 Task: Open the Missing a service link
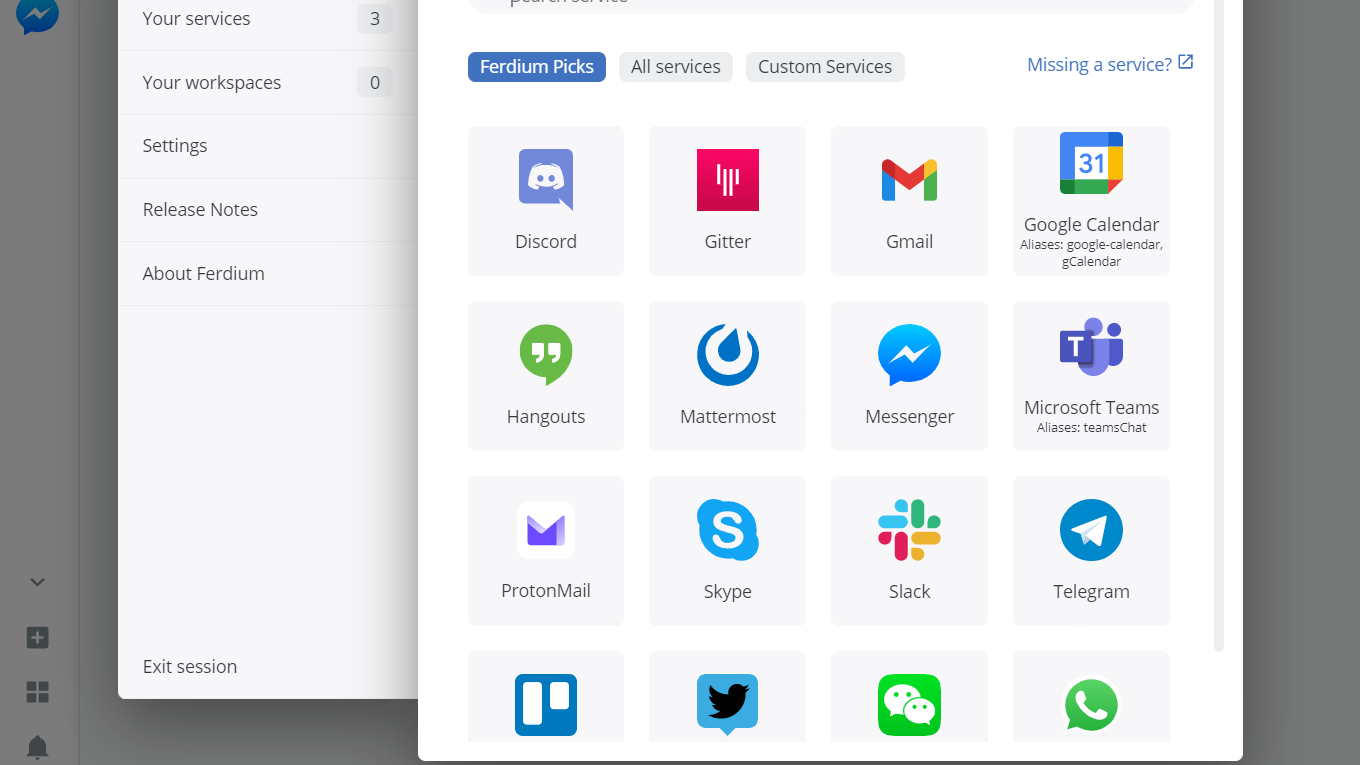click(1109, 65)
